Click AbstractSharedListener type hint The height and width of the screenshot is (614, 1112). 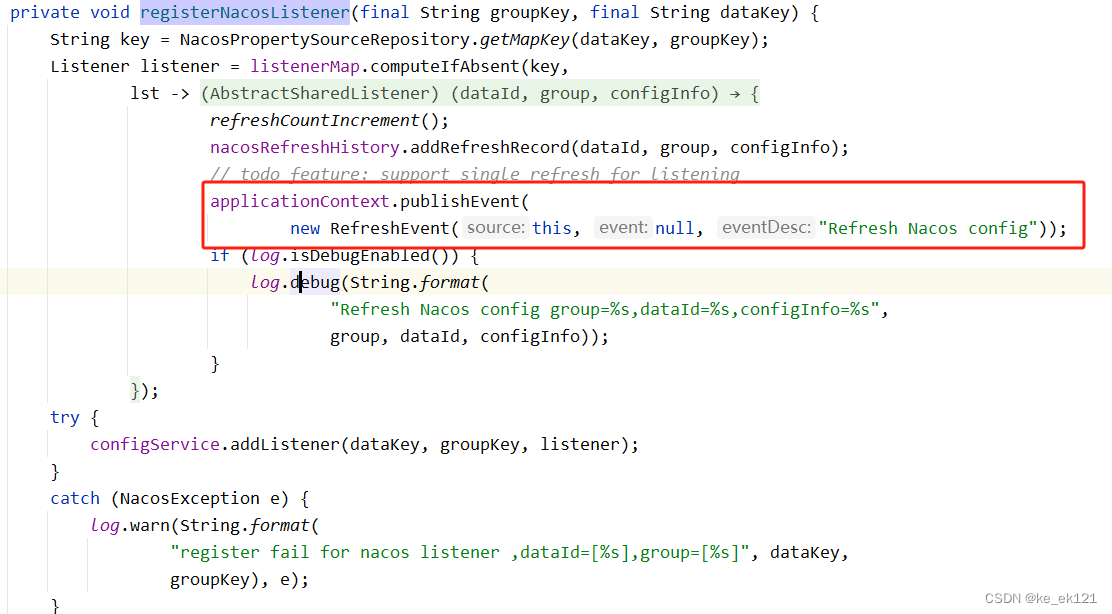pyautogui.click(x=320, y=94)
